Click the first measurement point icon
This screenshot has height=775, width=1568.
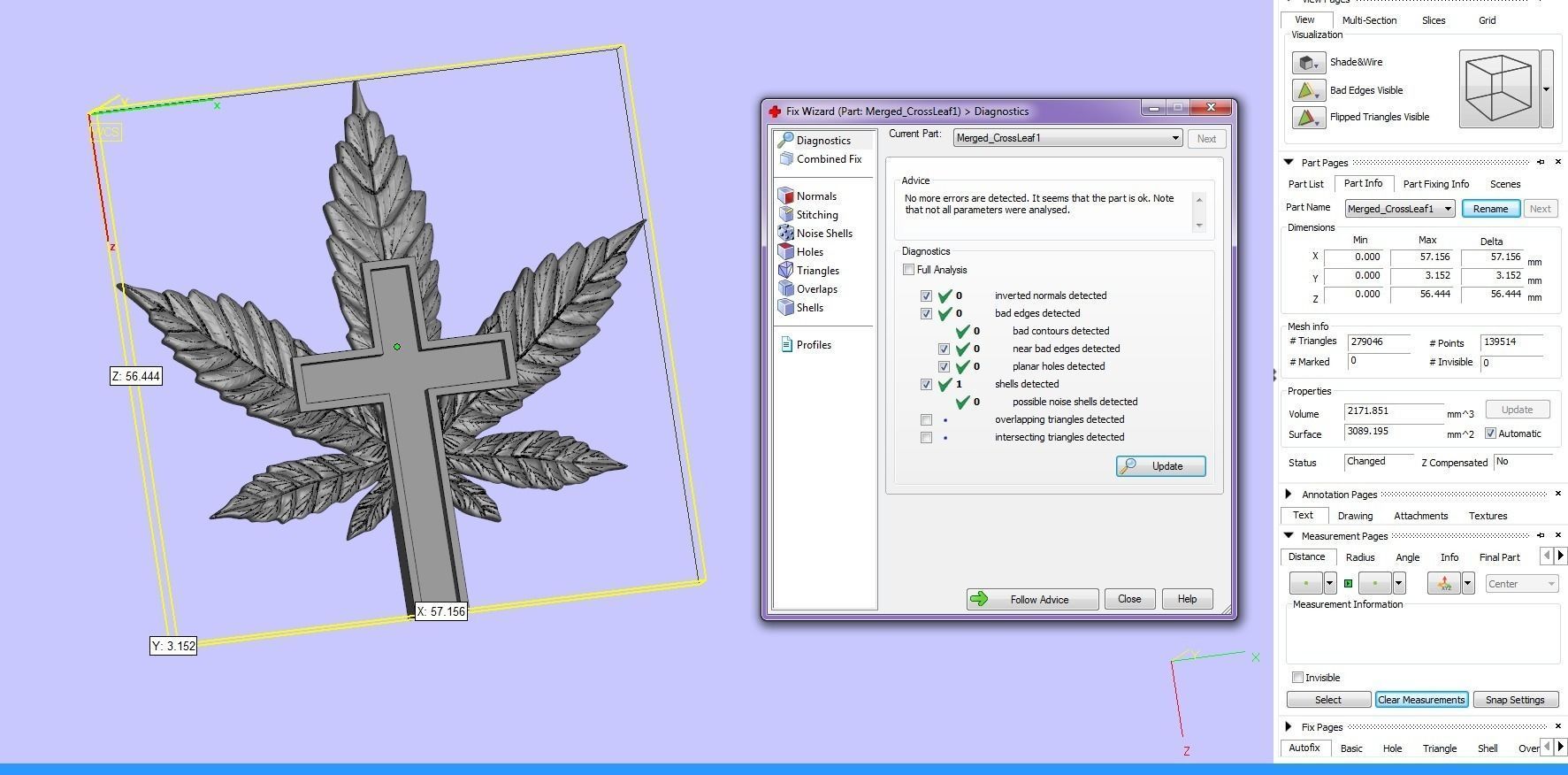coord(1306,583)
